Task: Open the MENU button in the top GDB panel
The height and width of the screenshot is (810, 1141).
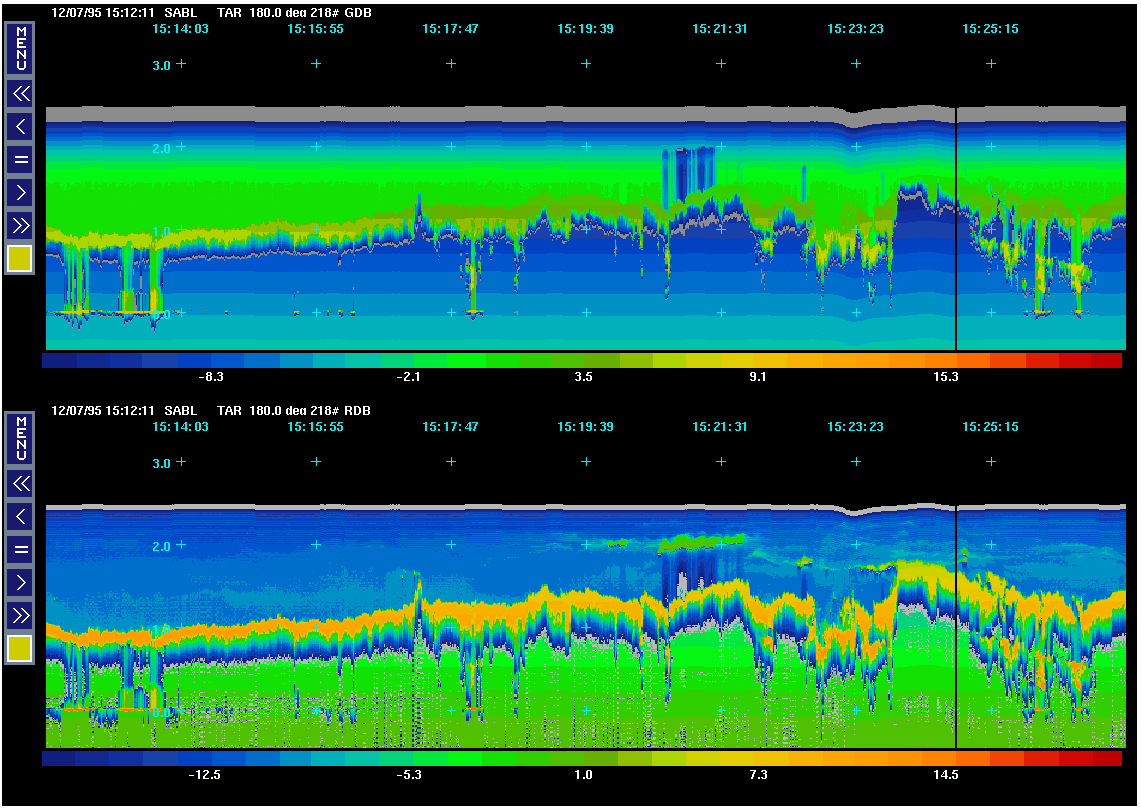Action: point(20,48)
